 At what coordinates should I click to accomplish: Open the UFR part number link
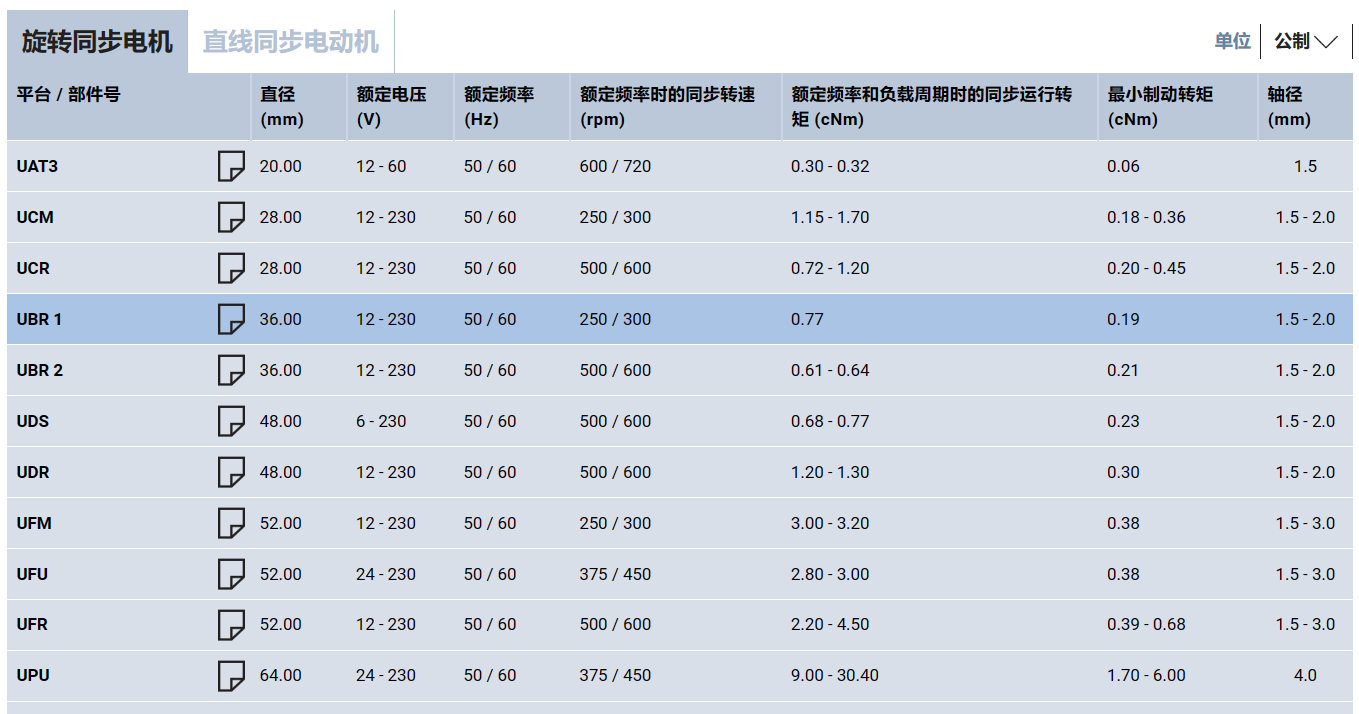point(32,625)
